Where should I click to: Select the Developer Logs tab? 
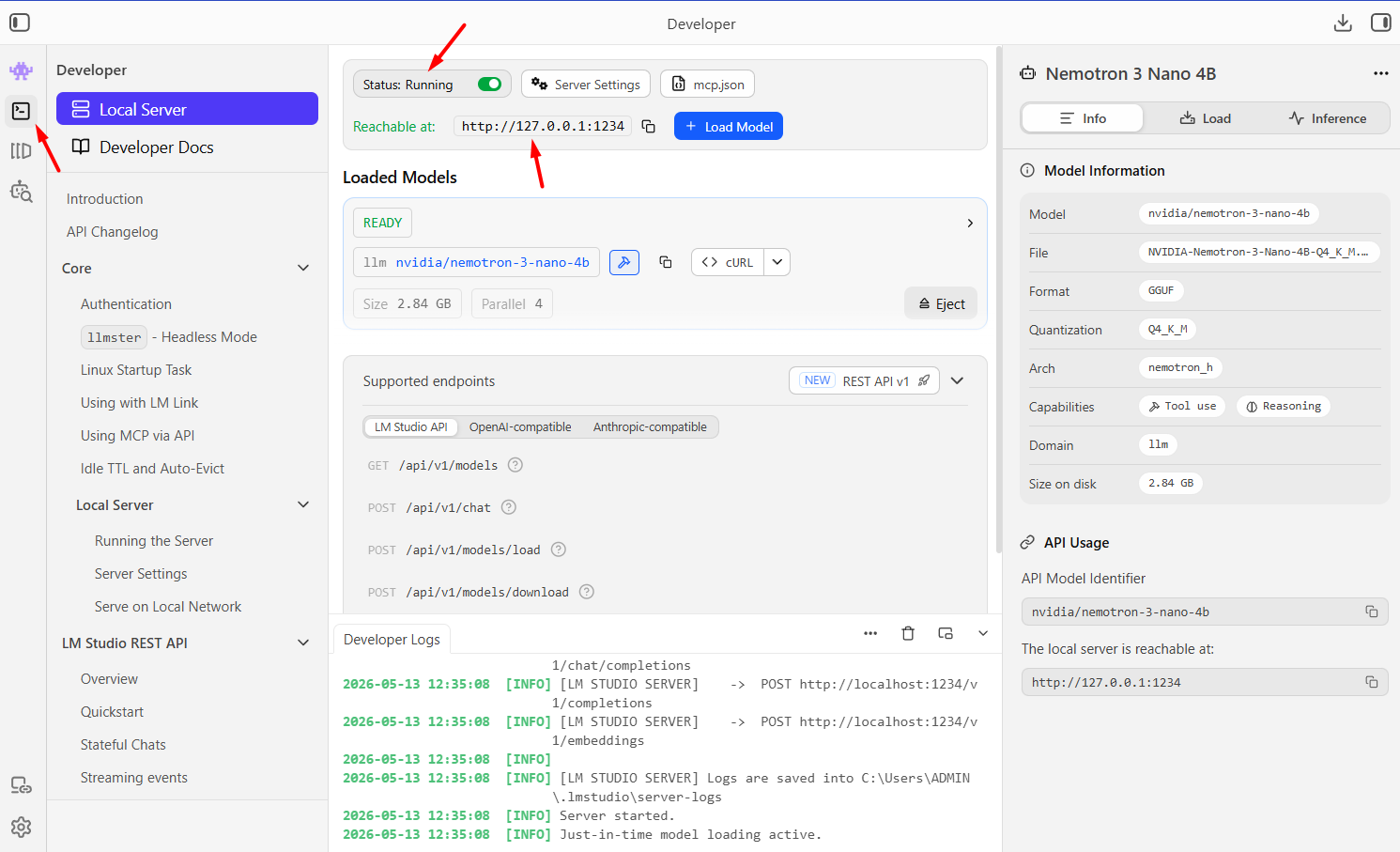(x=392, y=640)
